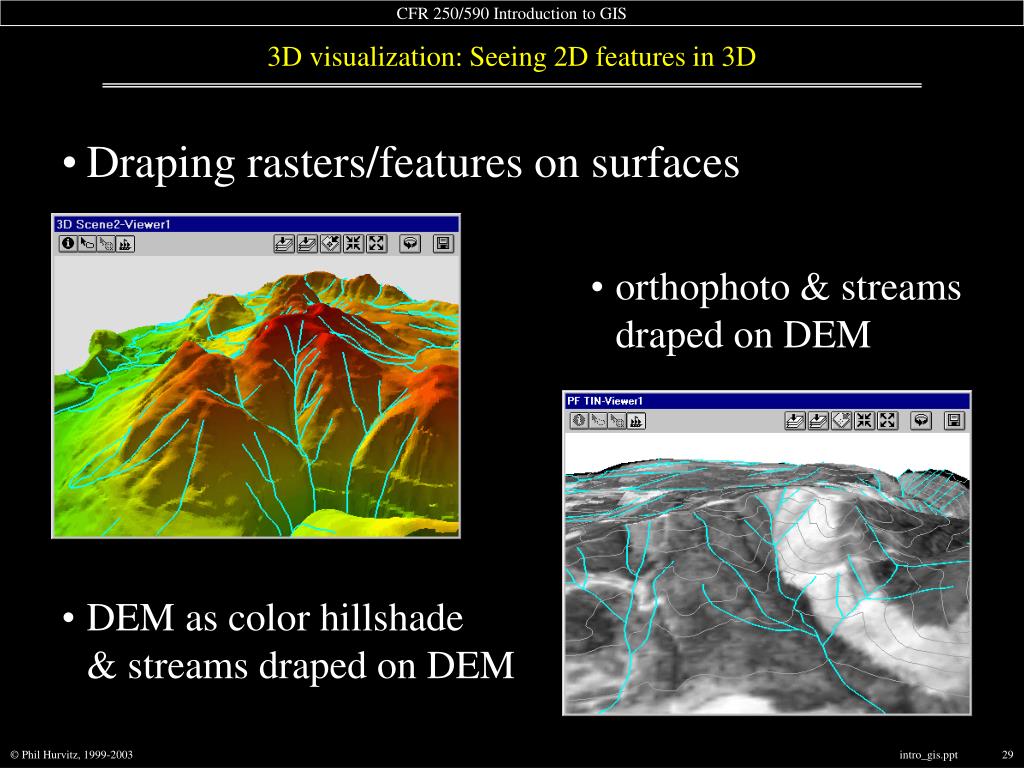The width and height of the screenshot is (1024, 768).
Task: Click zoom-to-selected diamond icon in PF TIN-Viewer1
Action: pos(840,421)
